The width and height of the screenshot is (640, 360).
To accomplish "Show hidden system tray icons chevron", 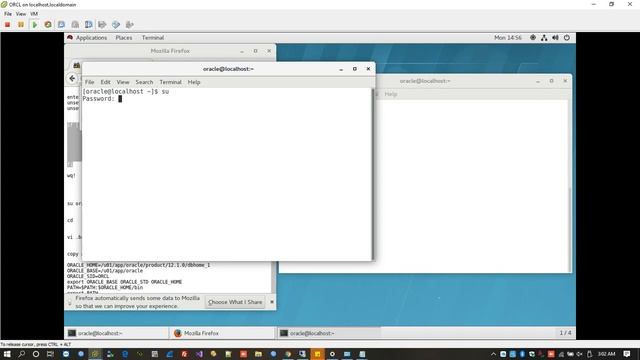I will pos(493,354).
